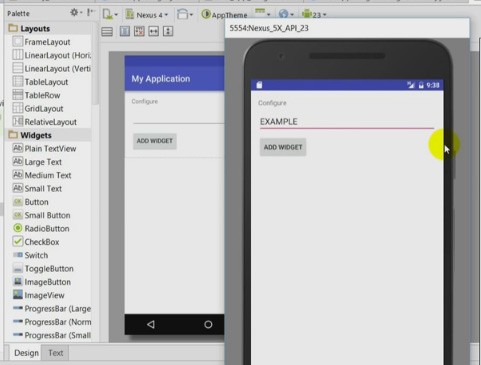The image size is (481, 365).
Task: Switch to the Text tab
Action: (x=55, y=353)
